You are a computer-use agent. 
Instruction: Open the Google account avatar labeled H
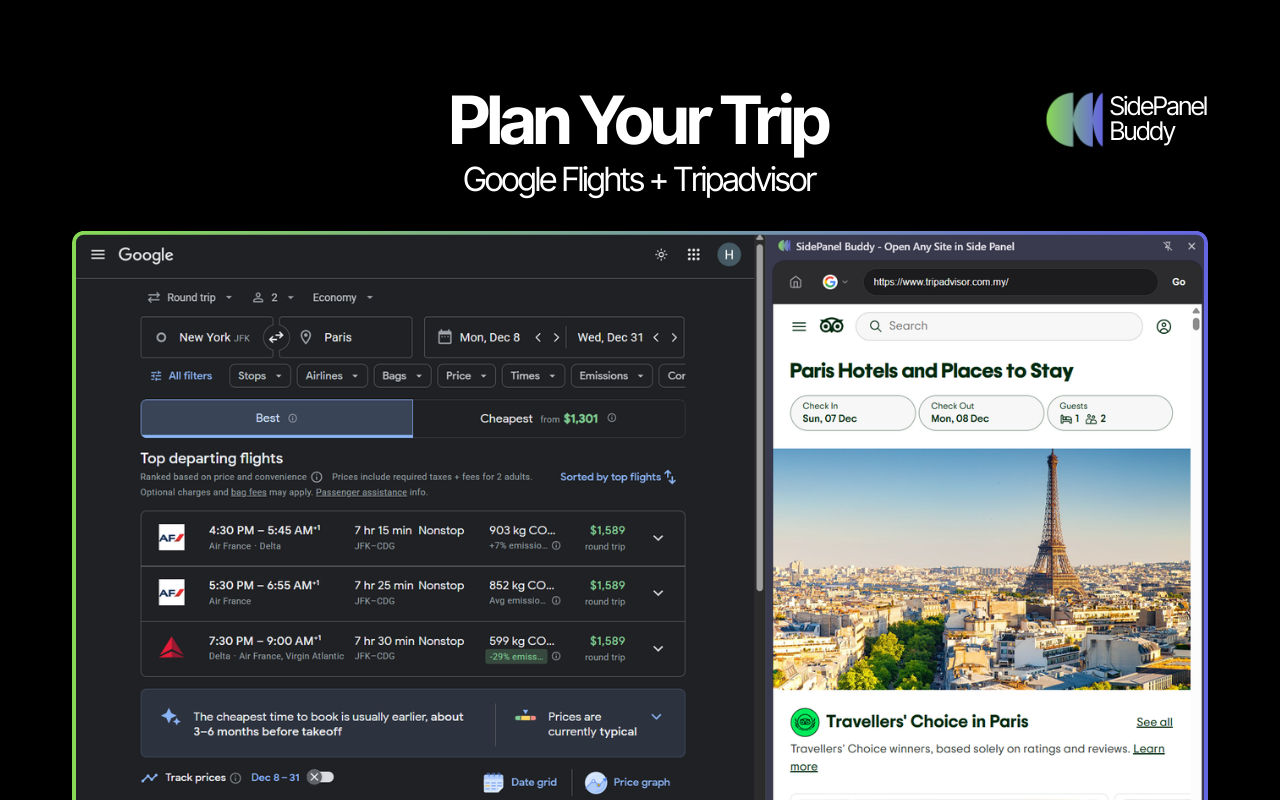[729, 255]
